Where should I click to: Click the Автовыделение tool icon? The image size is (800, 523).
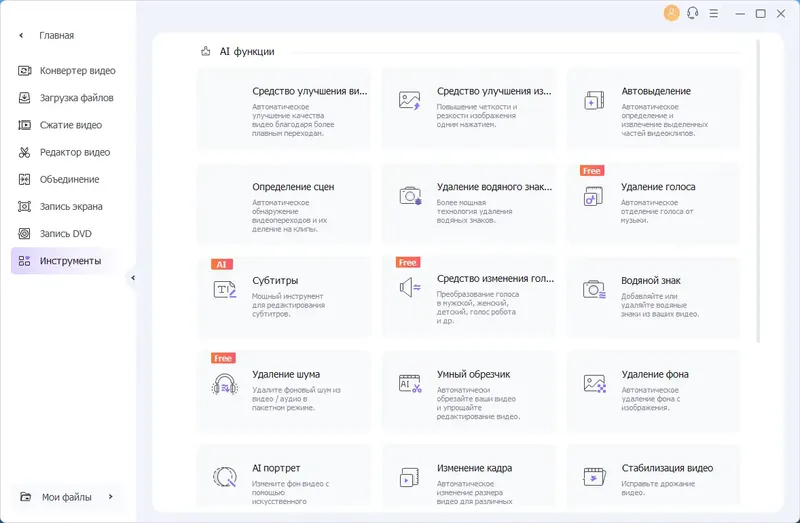(594, 101)
